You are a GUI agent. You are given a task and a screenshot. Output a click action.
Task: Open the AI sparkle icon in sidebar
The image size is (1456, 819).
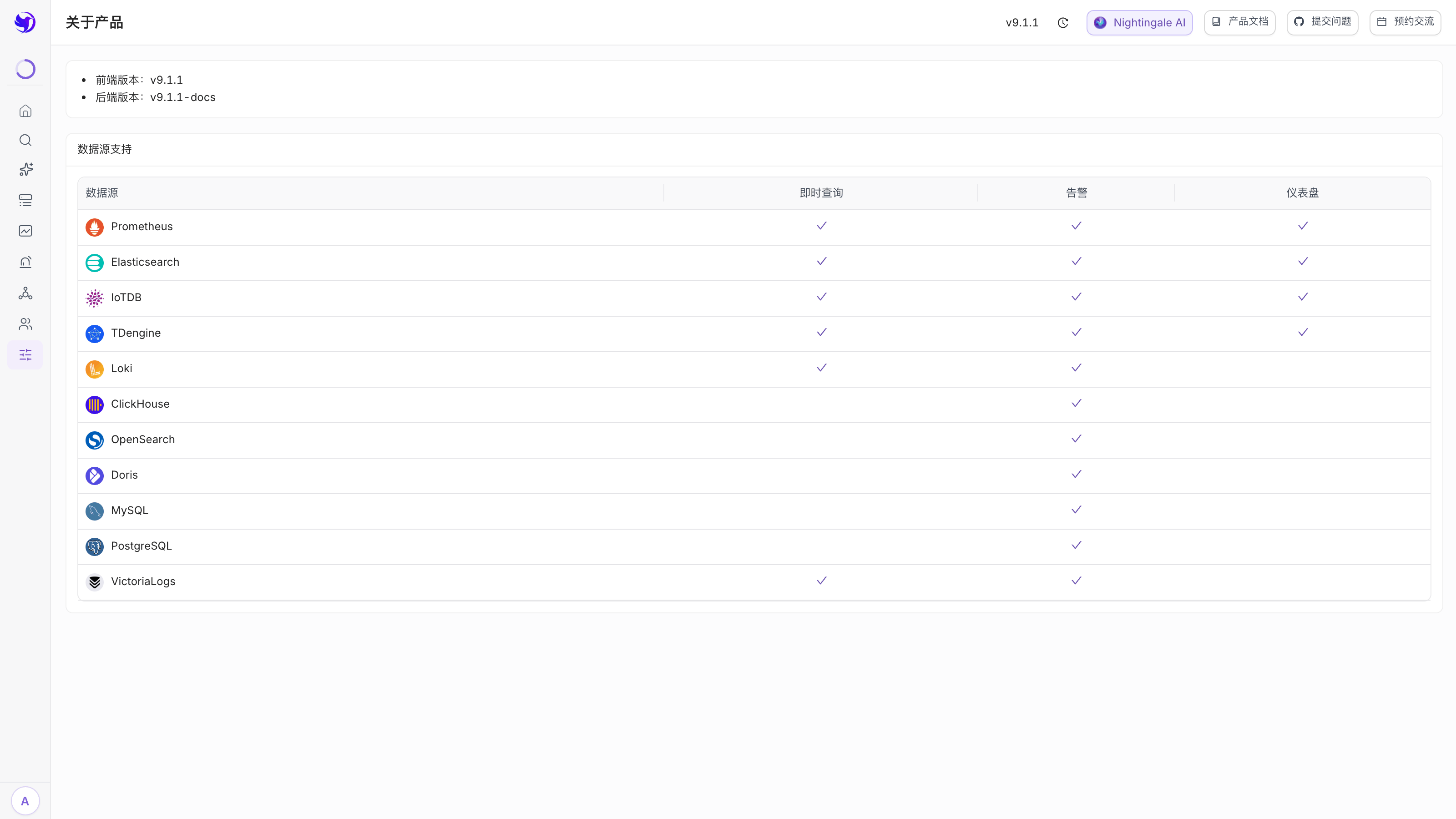25,170
